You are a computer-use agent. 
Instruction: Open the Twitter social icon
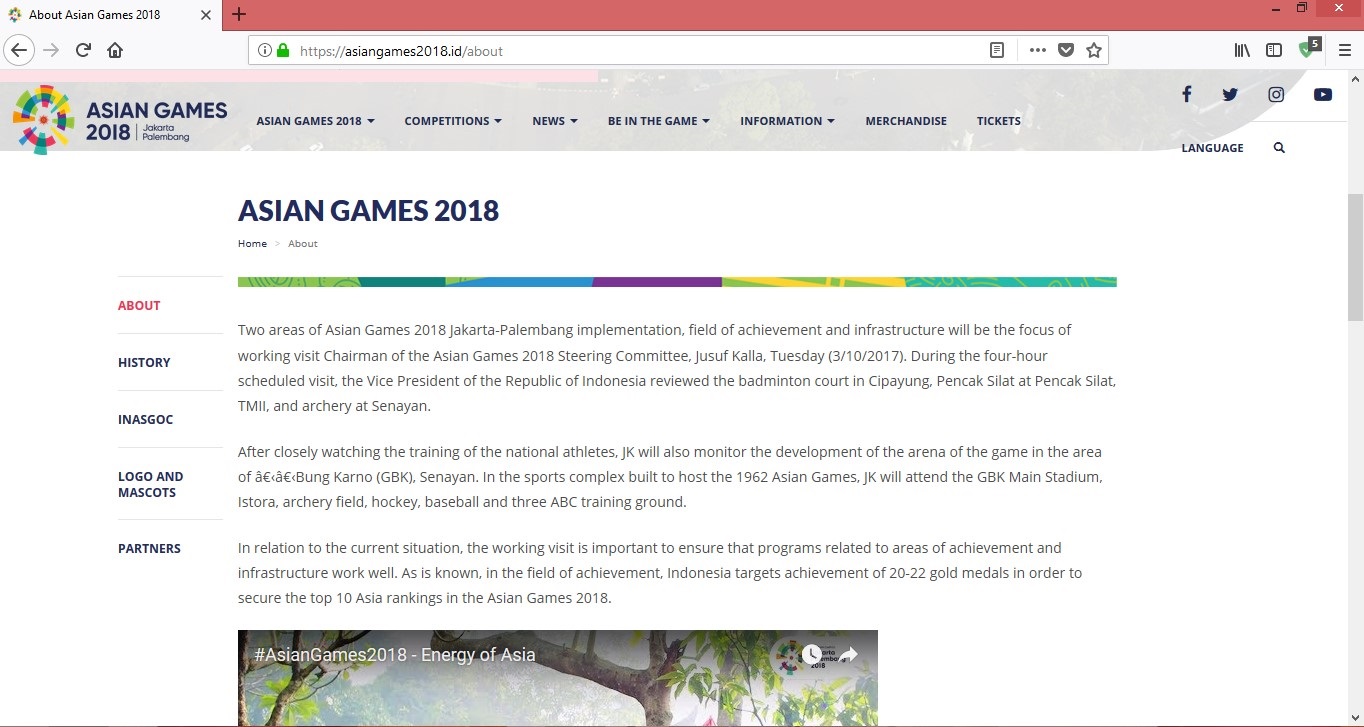(x=1230, y=94)
